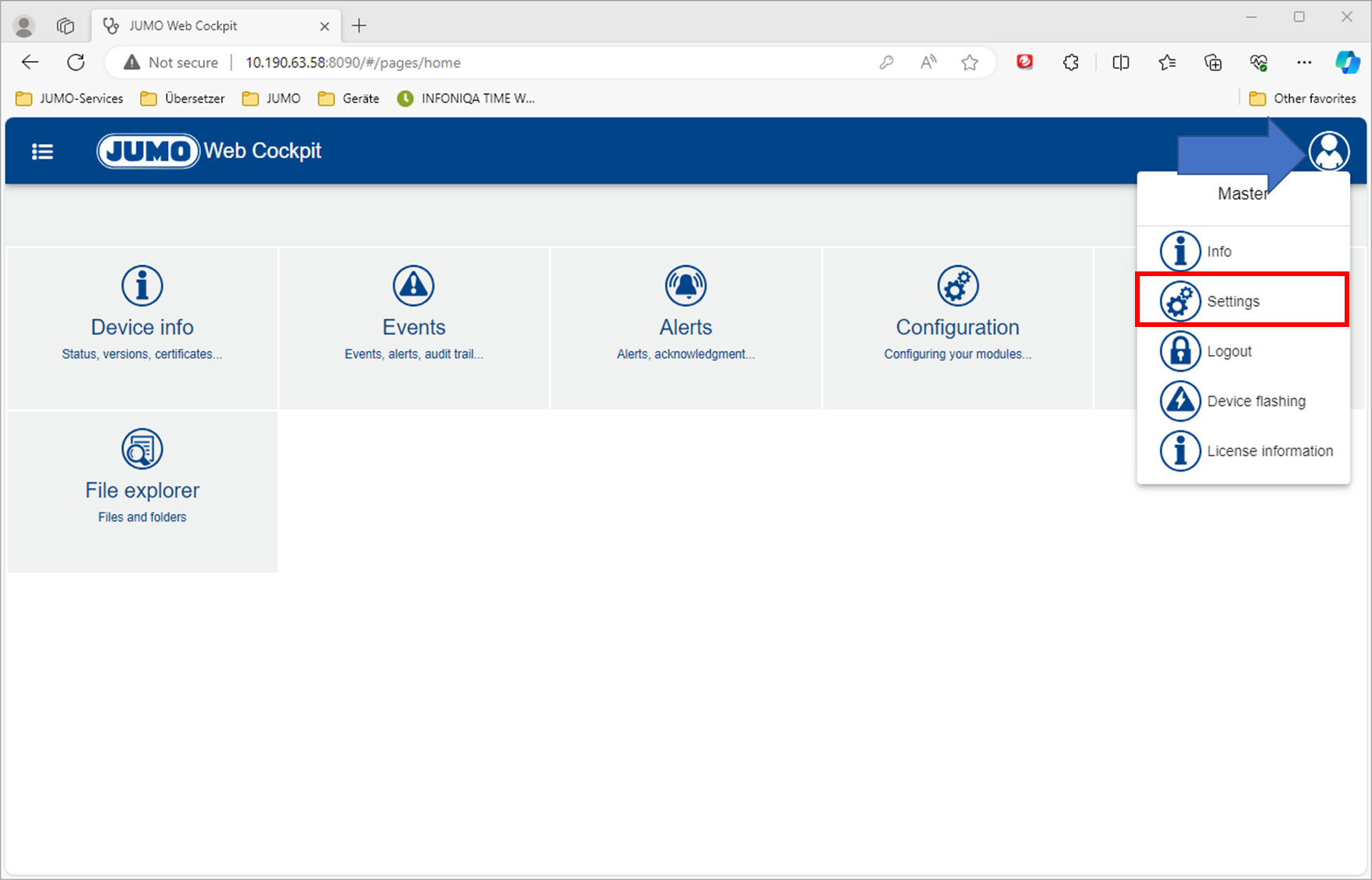Add page to favorites with star icon
1372x880 pixels.
click(x=970, y=63)
